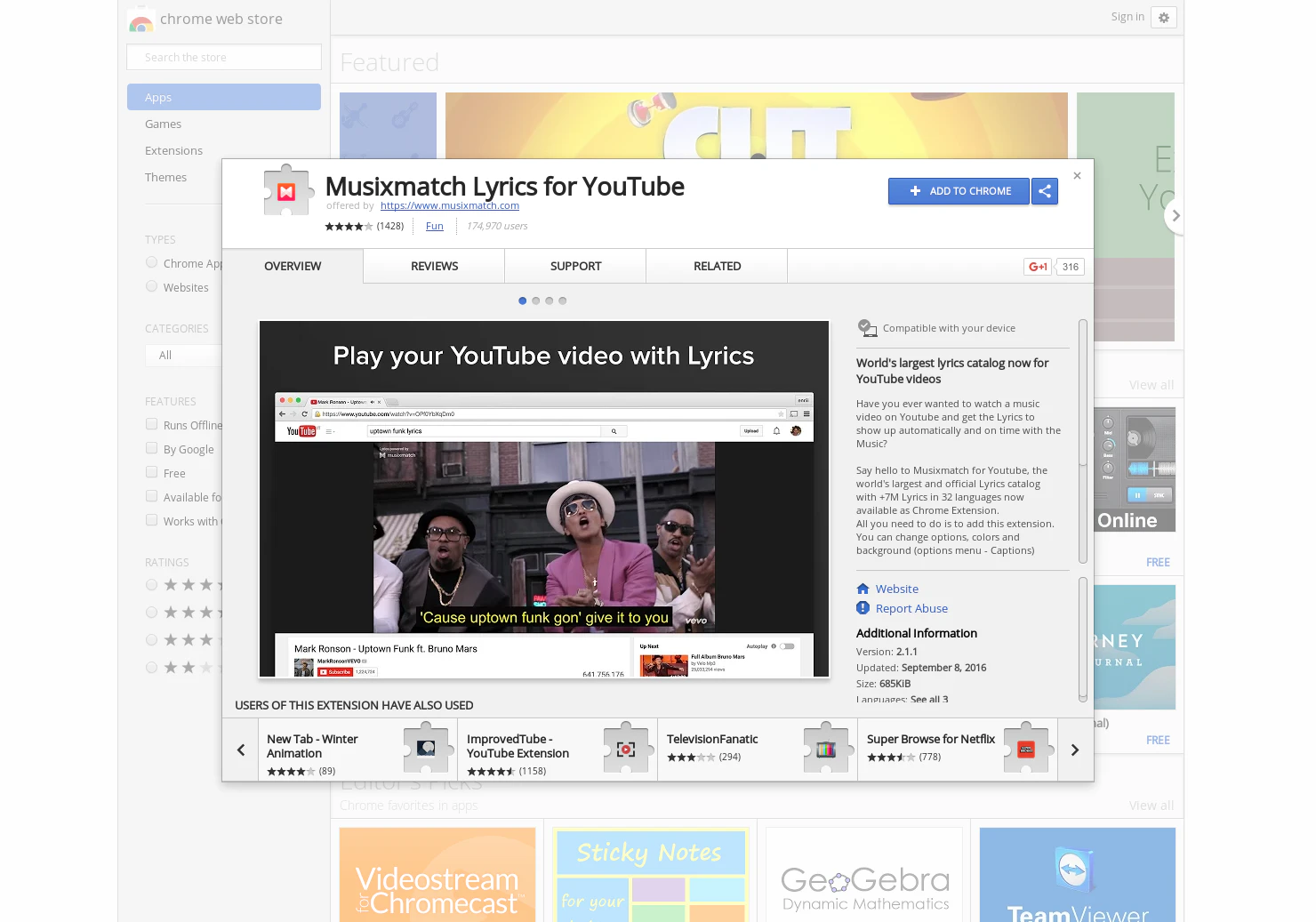This screenshot has width=1316, height=922.
Task: Open the GeoGebra app tile
Action: [x=864, y=875]
